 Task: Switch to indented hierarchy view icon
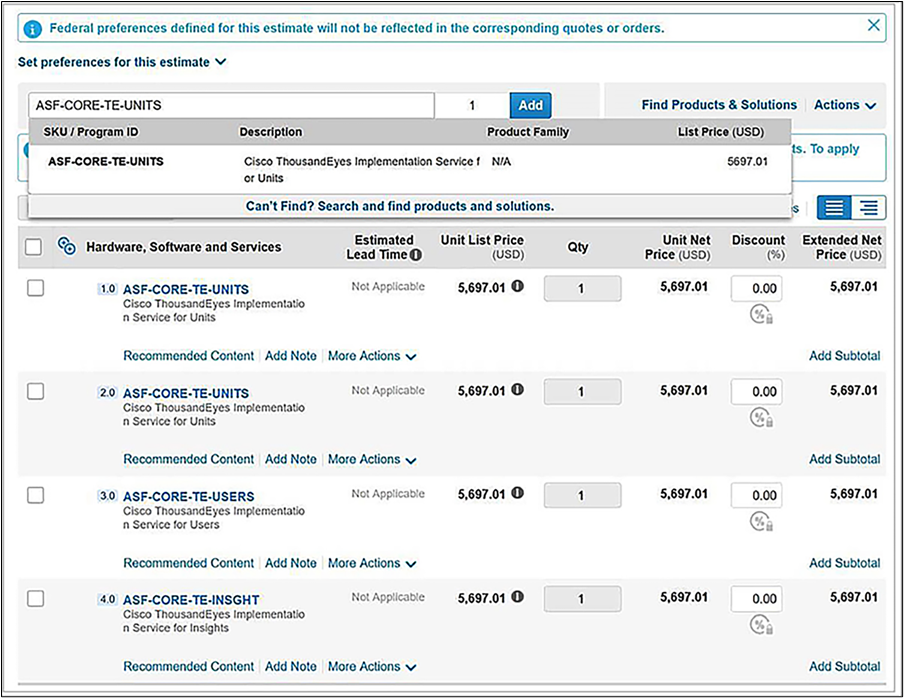[x=868, y=207]
